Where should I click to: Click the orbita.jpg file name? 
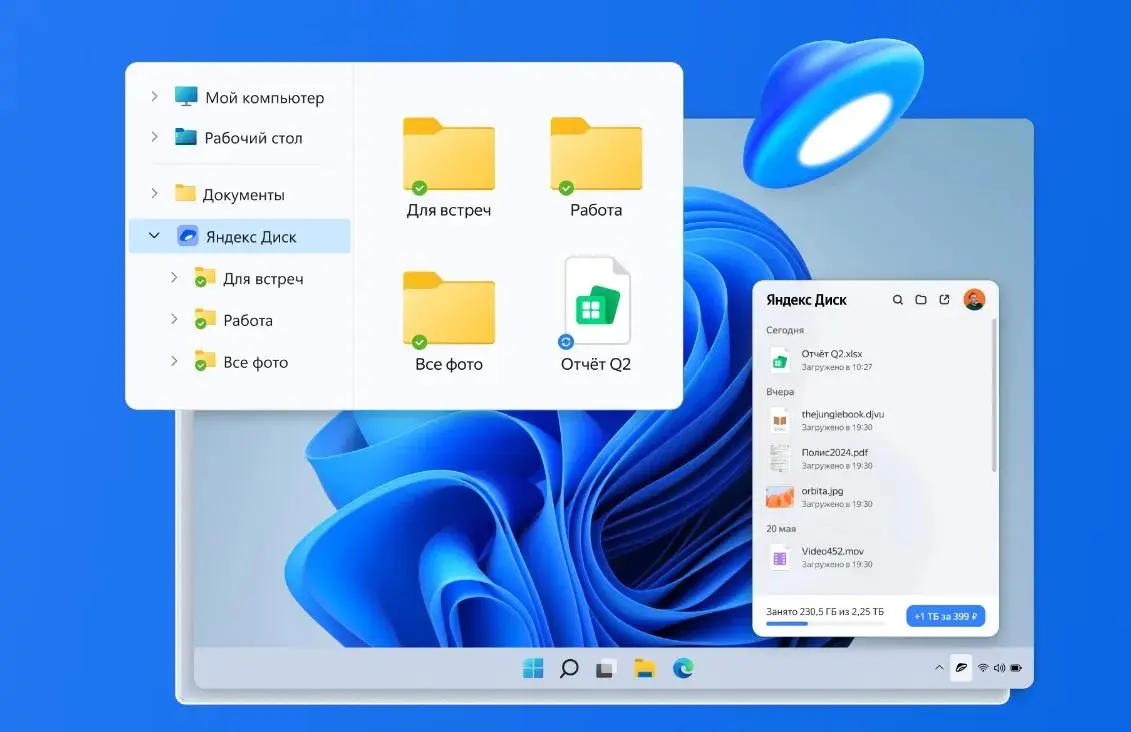coord(822,490)
